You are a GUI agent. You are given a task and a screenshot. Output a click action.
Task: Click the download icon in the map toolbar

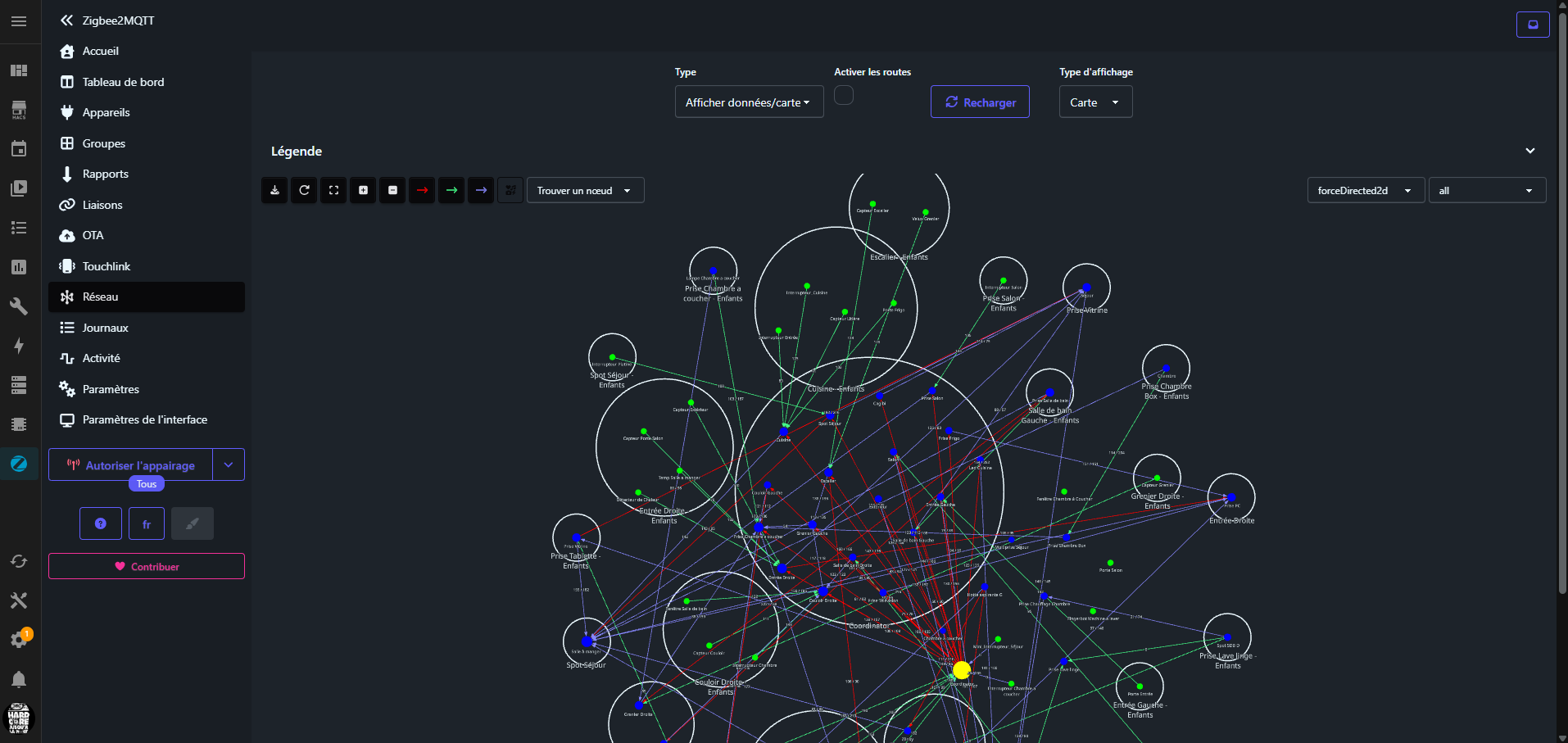pyautogui.click(x=274, y=190)
